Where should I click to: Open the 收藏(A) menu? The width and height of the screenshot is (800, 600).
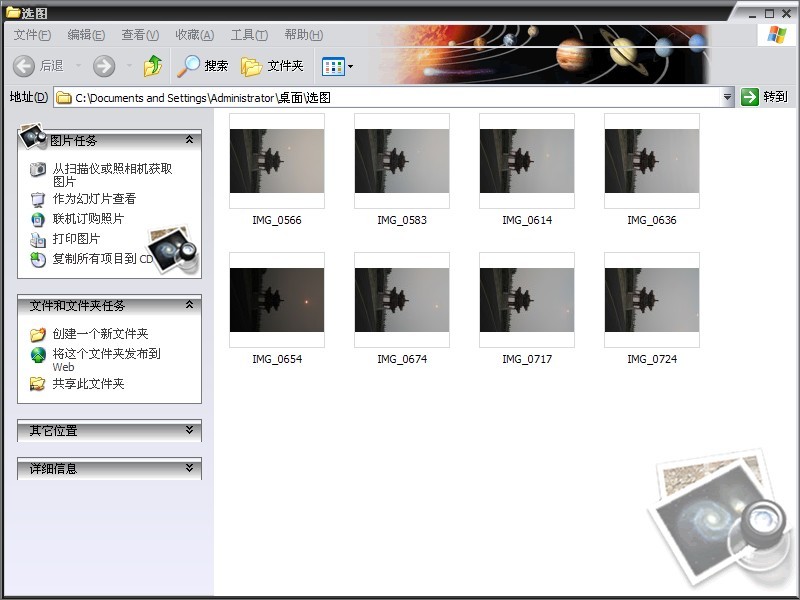[x=194, y=35]
